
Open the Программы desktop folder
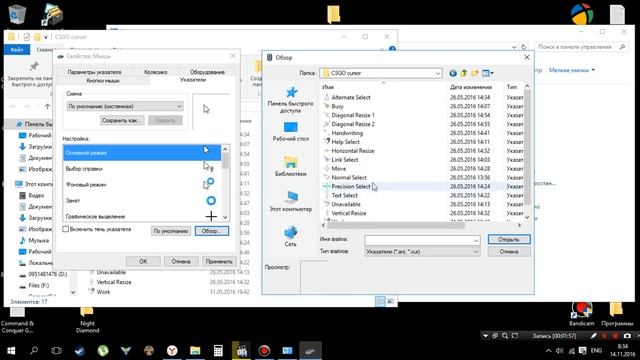(617, 314)
